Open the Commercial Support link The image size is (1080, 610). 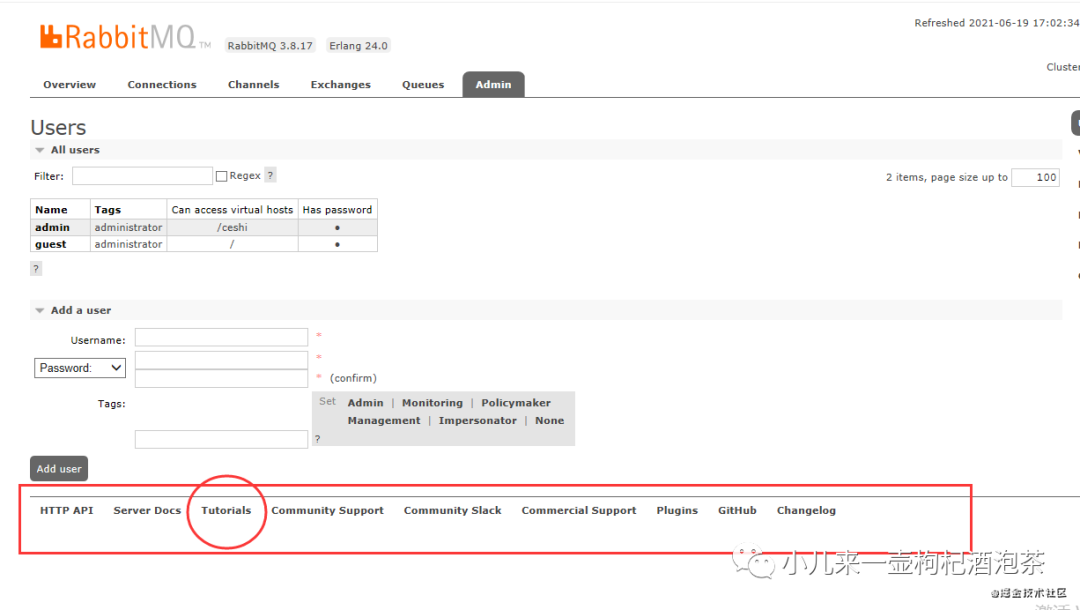click(x=579, y=510)
